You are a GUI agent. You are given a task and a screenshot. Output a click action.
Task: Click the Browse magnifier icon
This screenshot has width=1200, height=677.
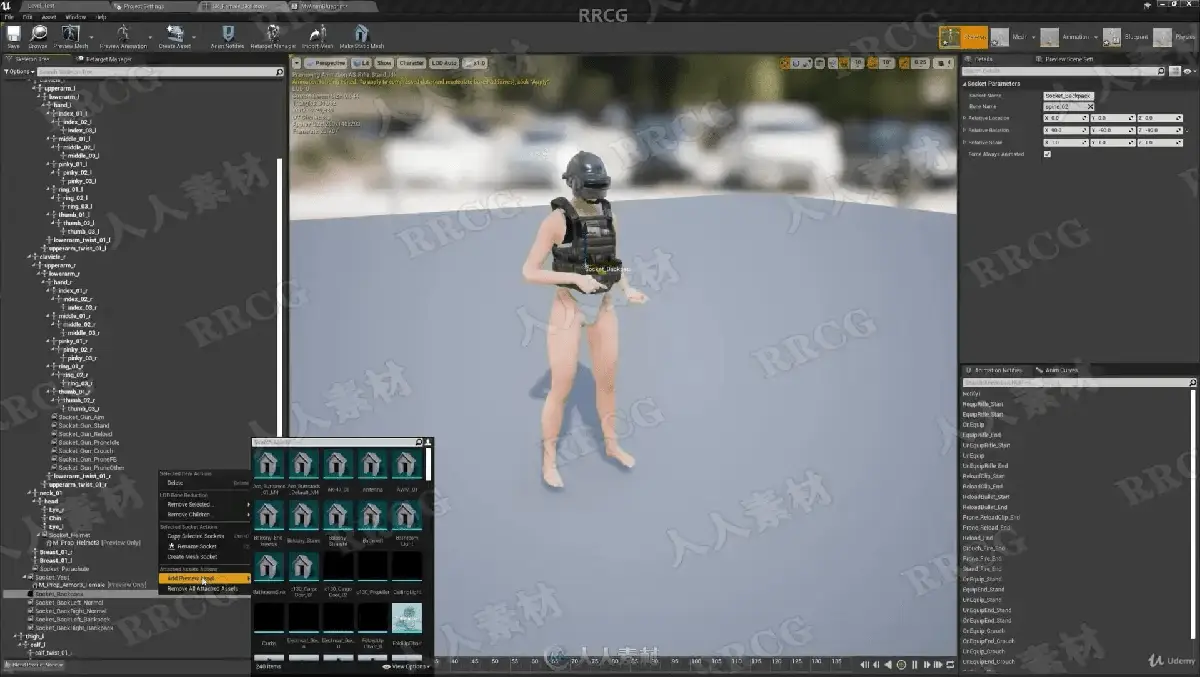[x=39, y=36]
